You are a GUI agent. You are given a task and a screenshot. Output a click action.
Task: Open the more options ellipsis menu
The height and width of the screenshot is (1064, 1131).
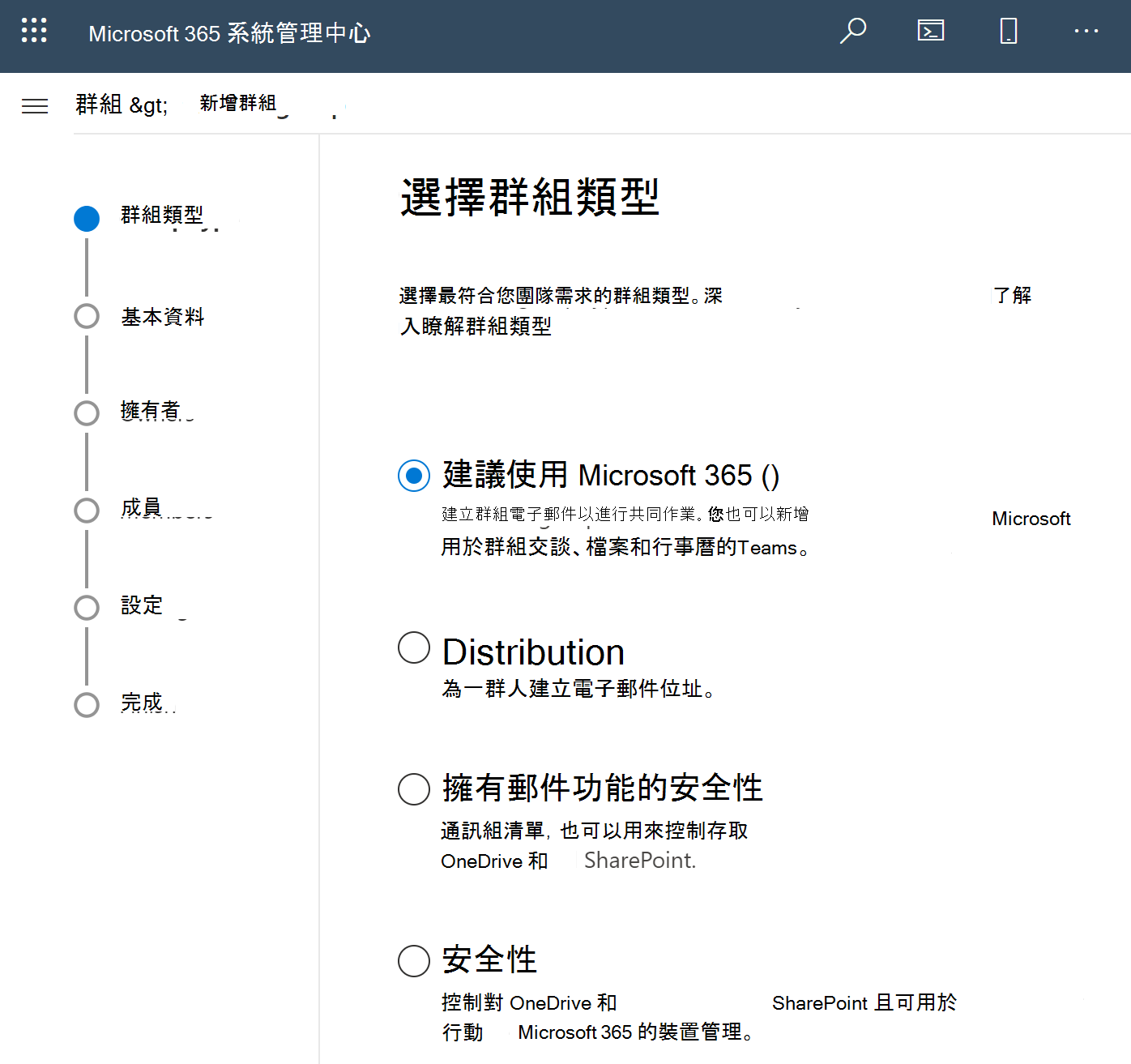pos(1086,31)
